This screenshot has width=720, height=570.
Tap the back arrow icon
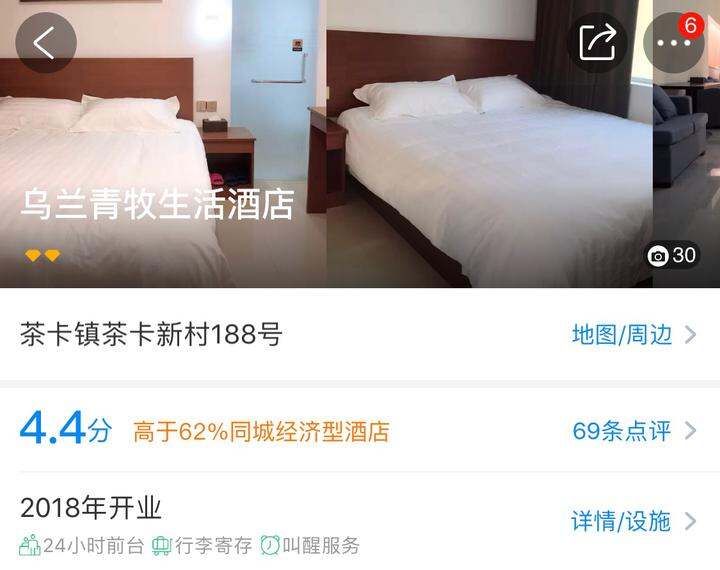(45, 42)
